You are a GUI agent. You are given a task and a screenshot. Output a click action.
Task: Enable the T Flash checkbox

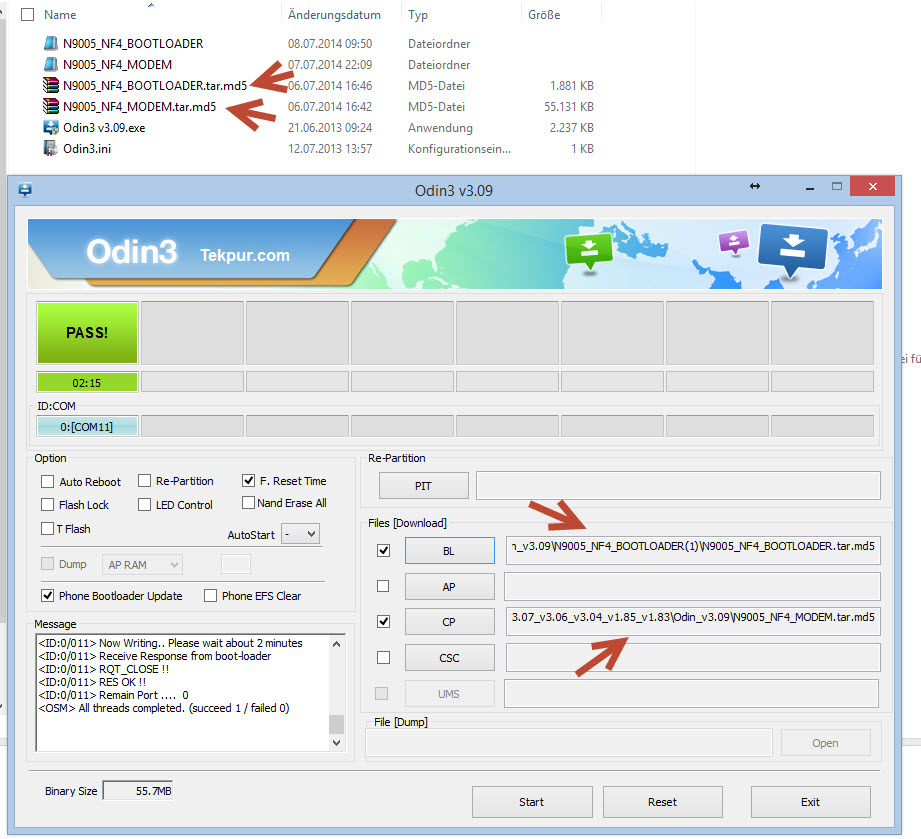[x=48, y=529]
